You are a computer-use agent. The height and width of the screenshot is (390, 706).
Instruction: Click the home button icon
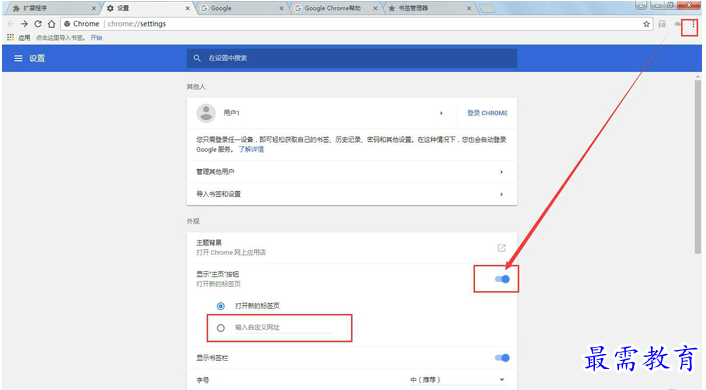coord(51,24)
